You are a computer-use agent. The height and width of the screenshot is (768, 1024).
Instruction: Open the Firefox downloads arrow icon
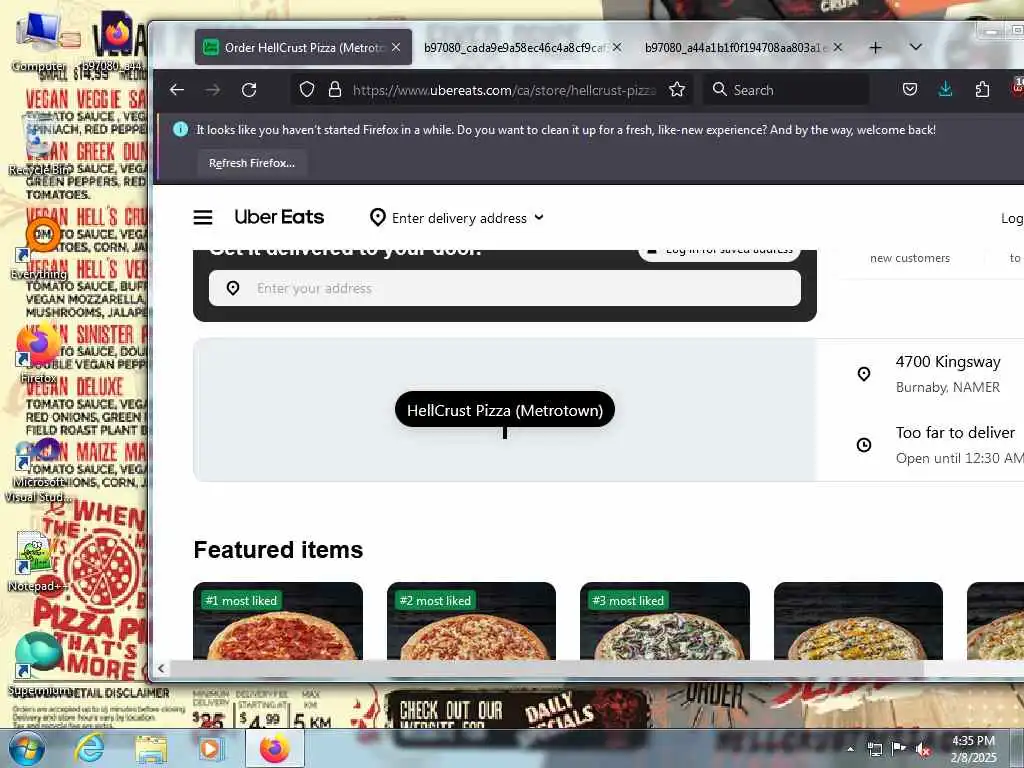tap(945, 89)
